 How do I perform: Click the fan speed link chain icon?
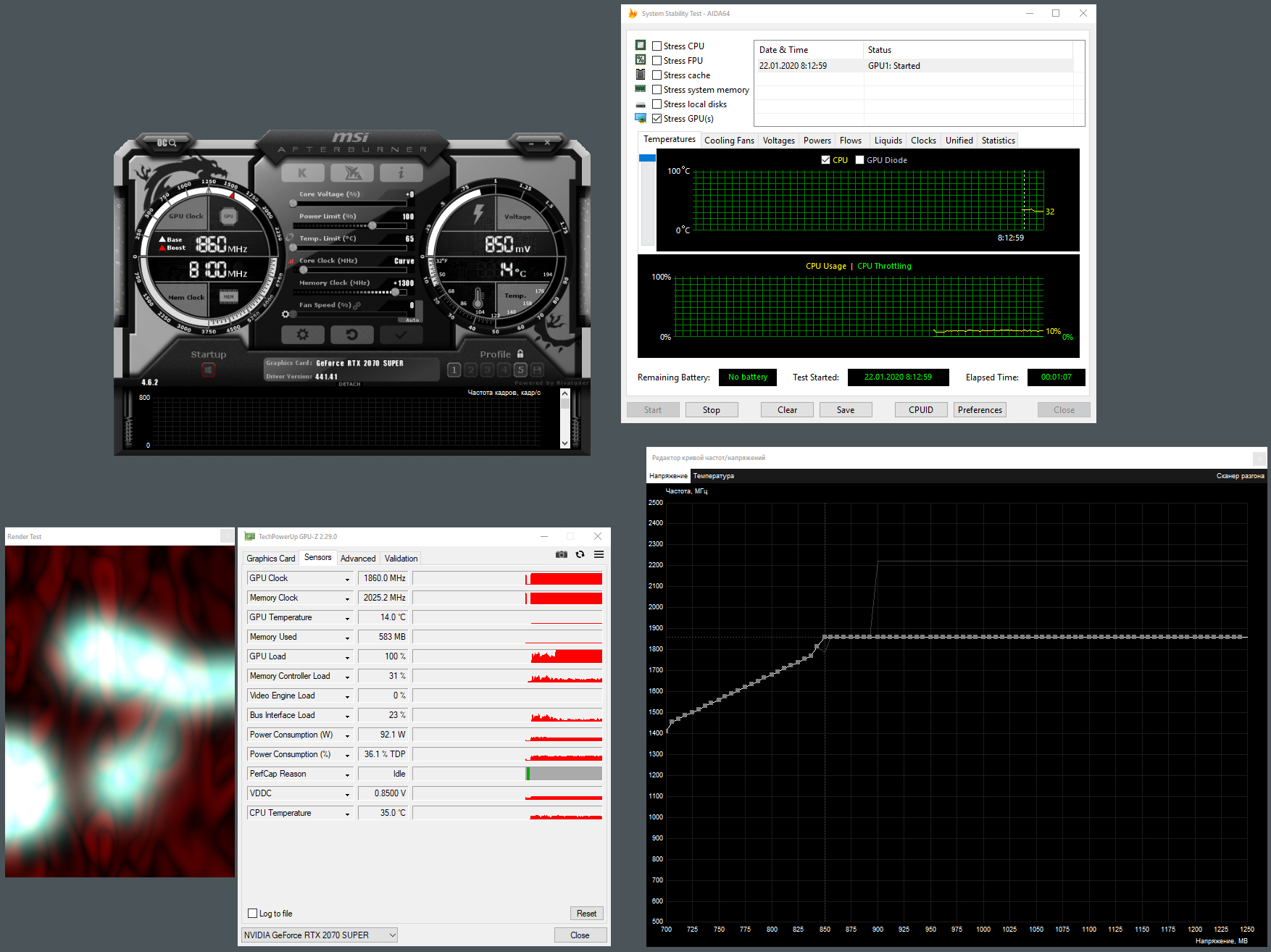tap(357, 305)
